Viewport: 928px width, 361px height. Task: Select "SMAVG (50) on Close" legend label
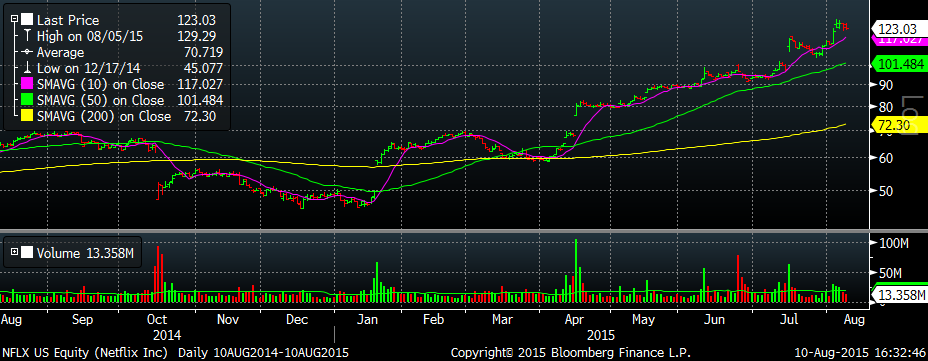click(x=101, y=101)
